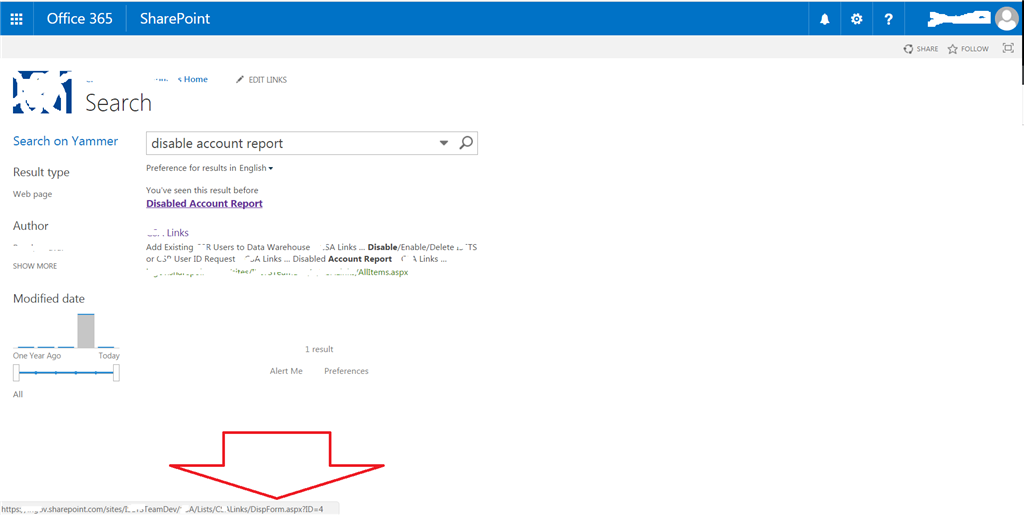Open the settings gear menu

pos(856,19)
